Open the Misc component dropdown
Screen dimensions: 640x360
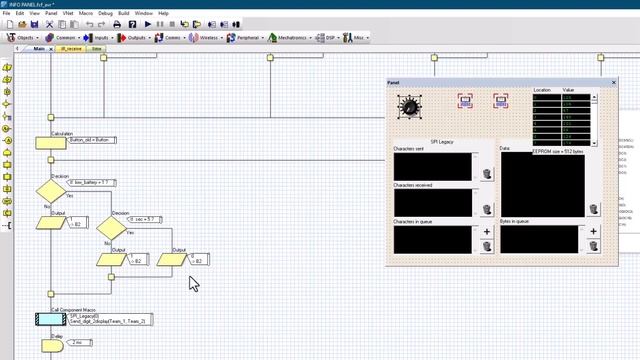click(356, 38)
